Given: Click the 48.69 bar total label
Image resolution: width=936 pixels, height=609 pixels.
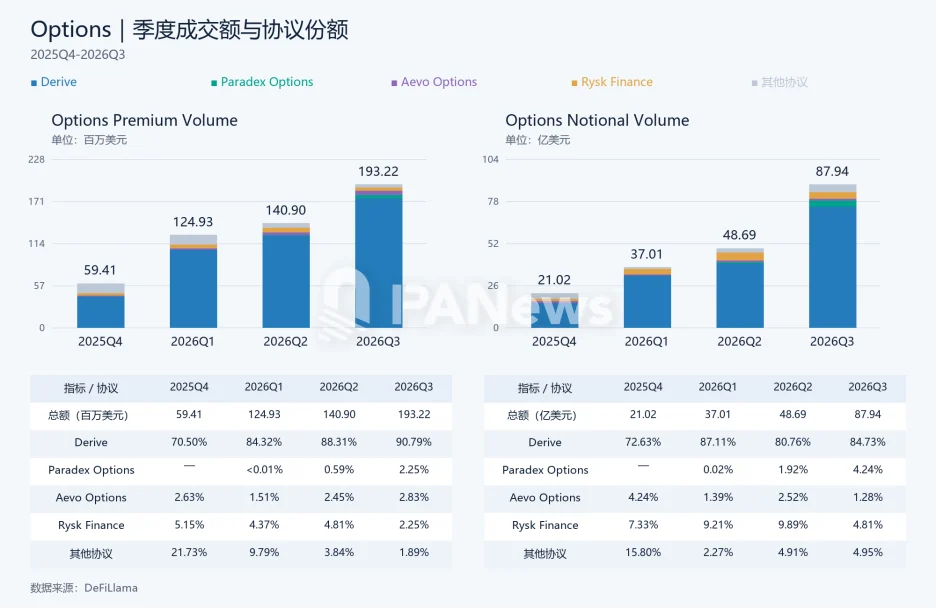Looking at the screenshot, I should click(740, 235).
